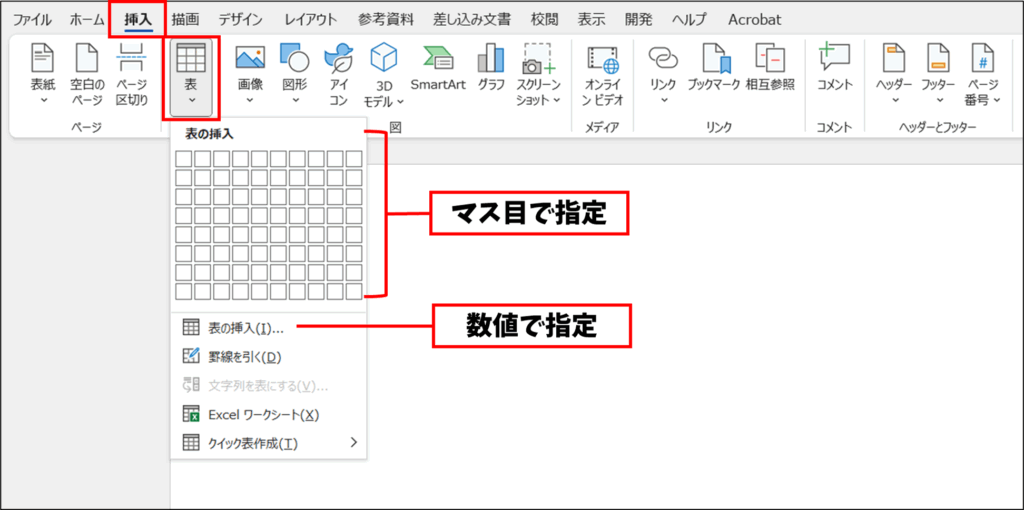1024x510 pixels.
Task: Switch to the Acrobat tab
Action: [755, 20]
